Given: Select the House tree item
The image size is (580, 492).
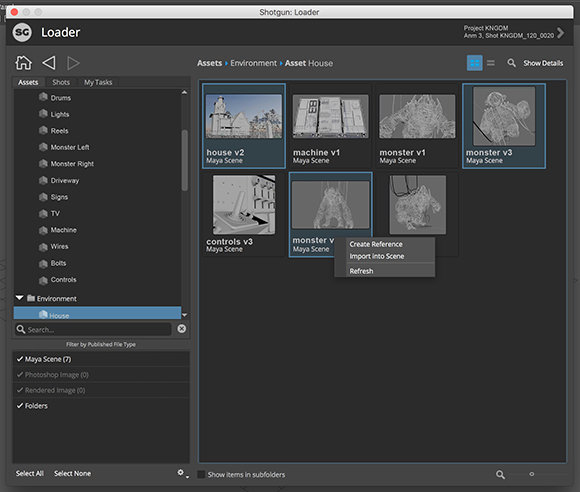Looking at the screenshot, I should pyautogui.click(x=97, y=313).
